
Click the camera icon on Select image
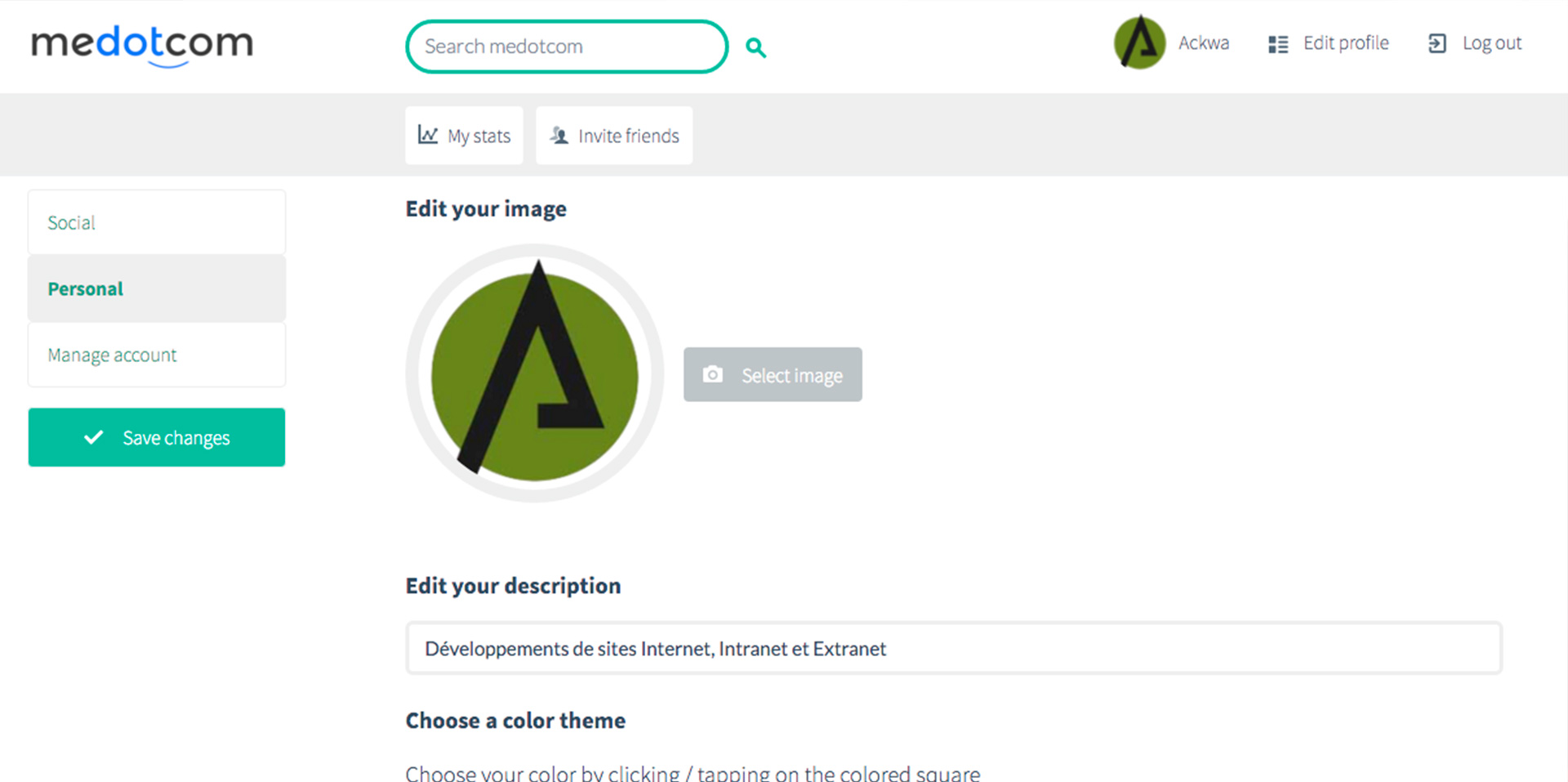tap(713, 374)
